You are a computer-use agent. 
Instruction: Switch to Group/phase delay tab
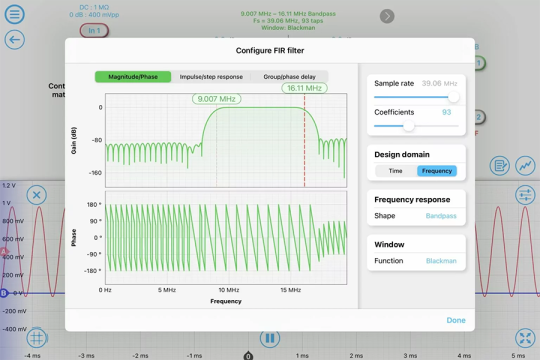point(289,76)
